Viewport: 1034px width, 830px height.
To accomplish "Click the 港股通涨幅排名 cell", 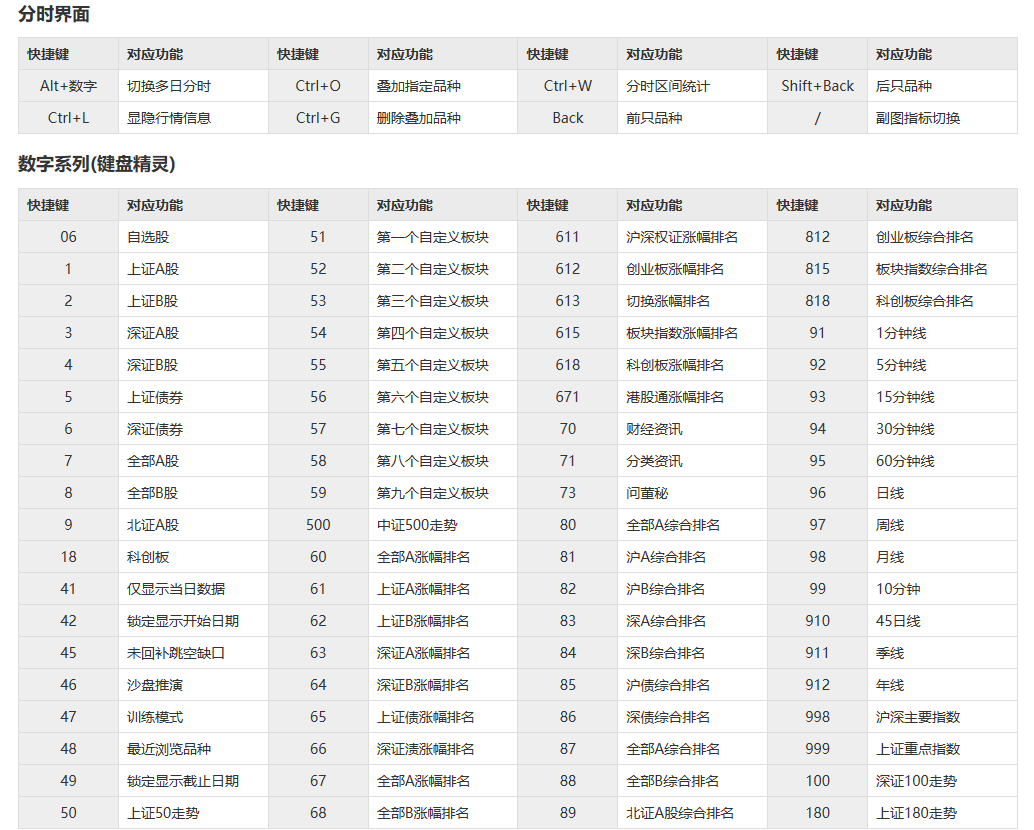I will point(692,397).
